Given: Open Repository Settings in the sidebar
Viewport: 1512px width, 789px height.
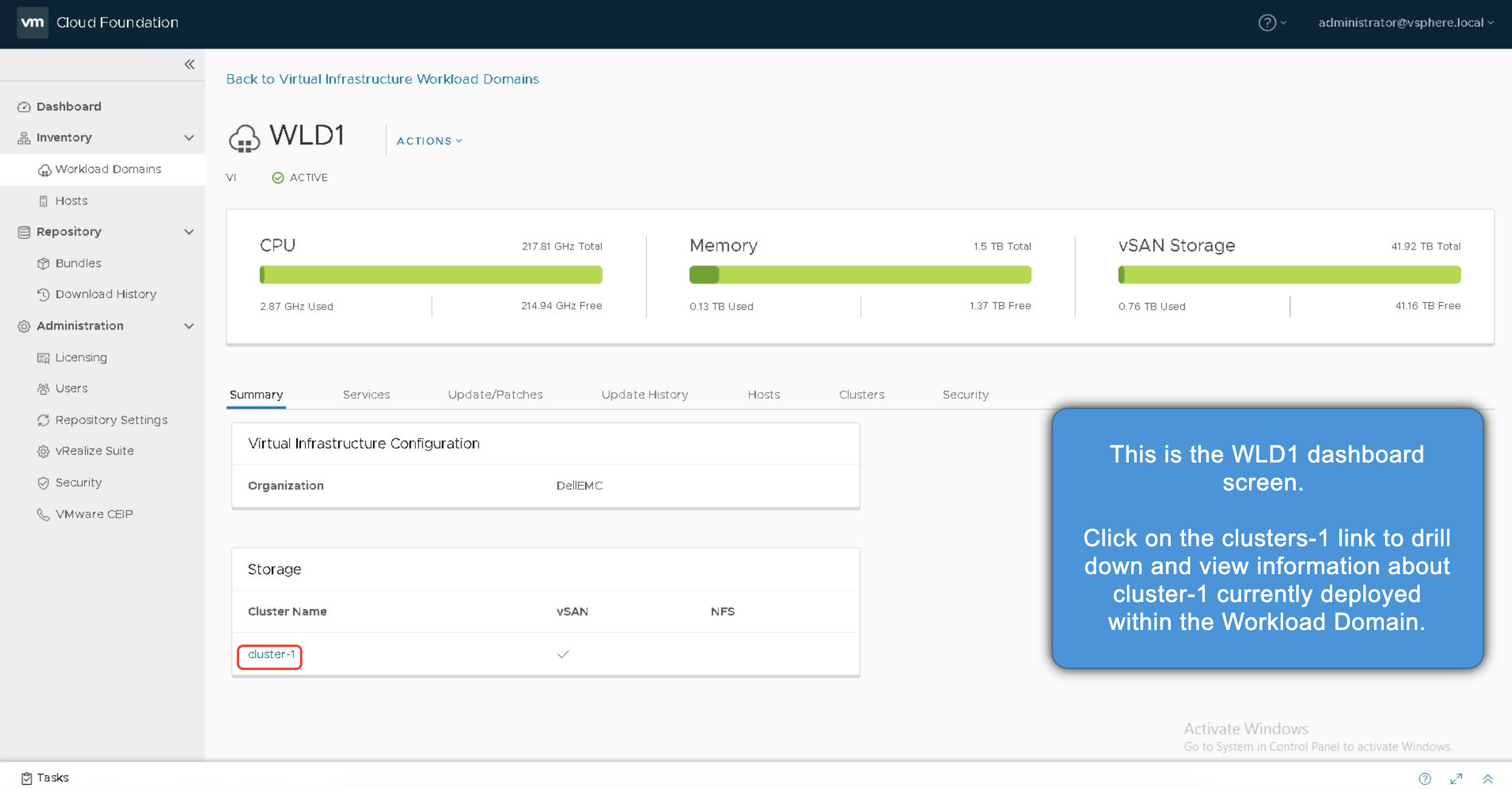Looking at the screenshot, I should click(112, 420).
